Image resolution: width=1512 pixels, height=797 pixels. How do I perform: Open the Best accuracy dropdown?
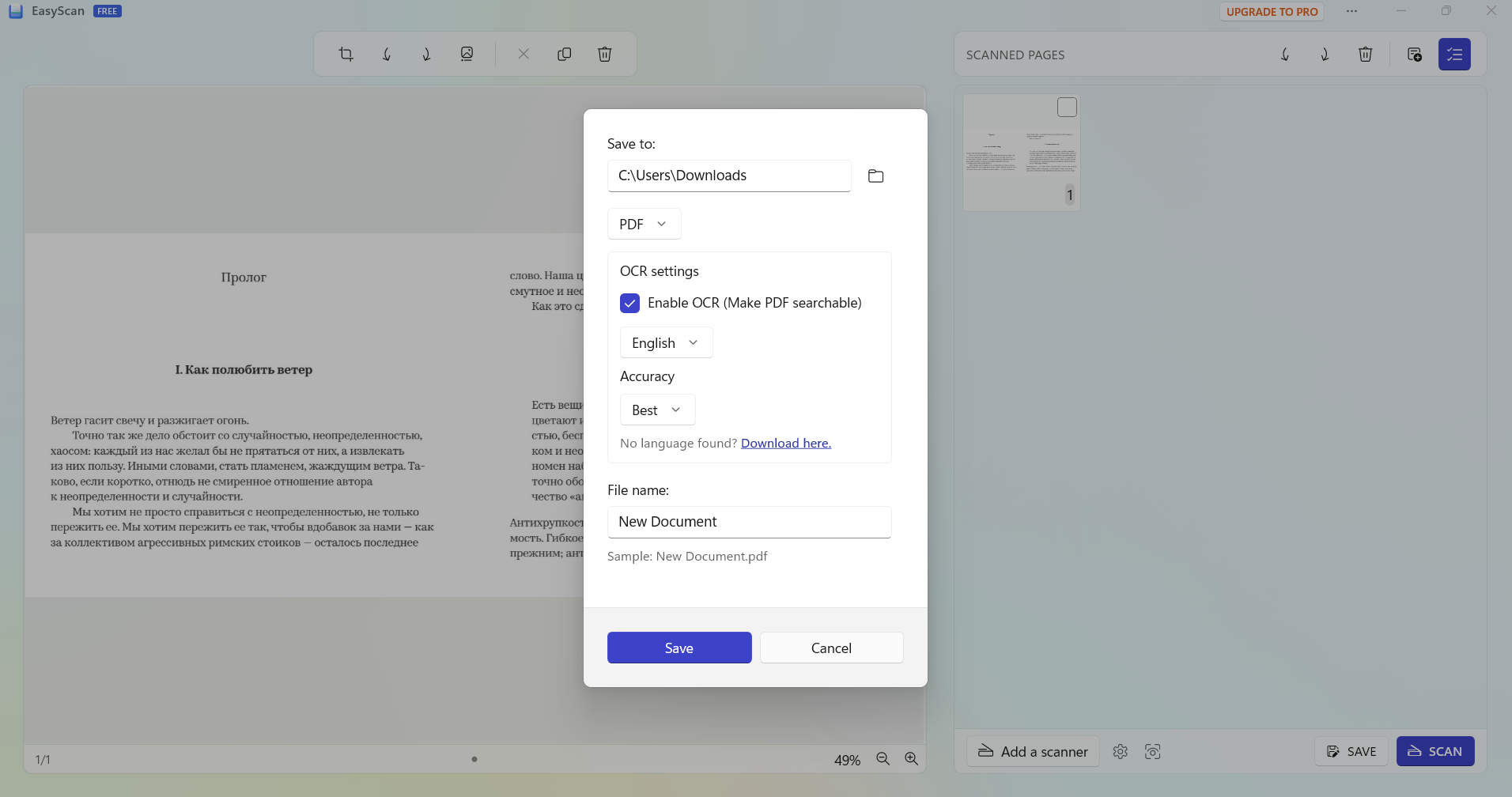(x=656, y=410)
